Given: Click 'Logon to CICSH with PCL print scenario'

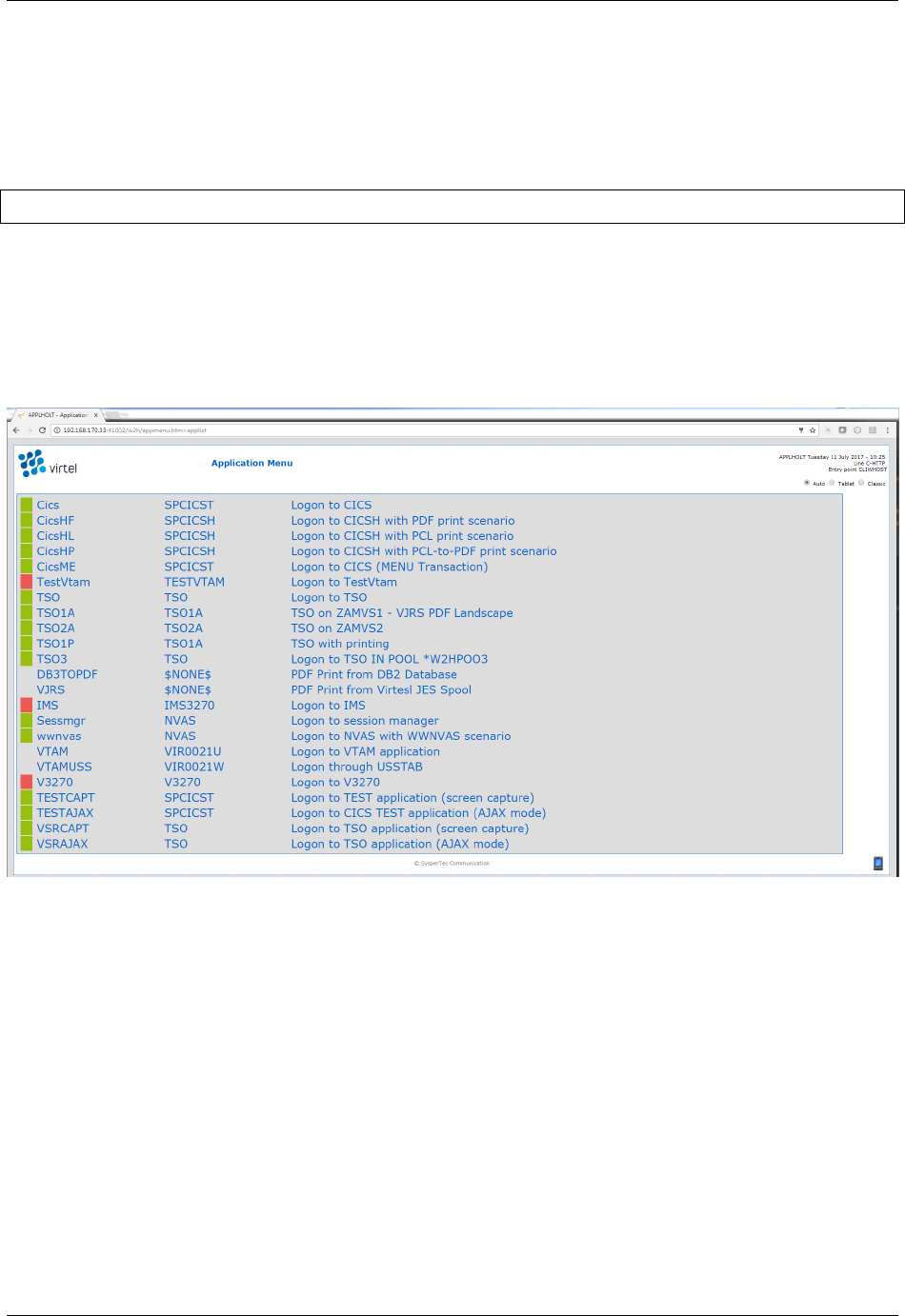Looking at the screenshot, I should pos(402,536).
